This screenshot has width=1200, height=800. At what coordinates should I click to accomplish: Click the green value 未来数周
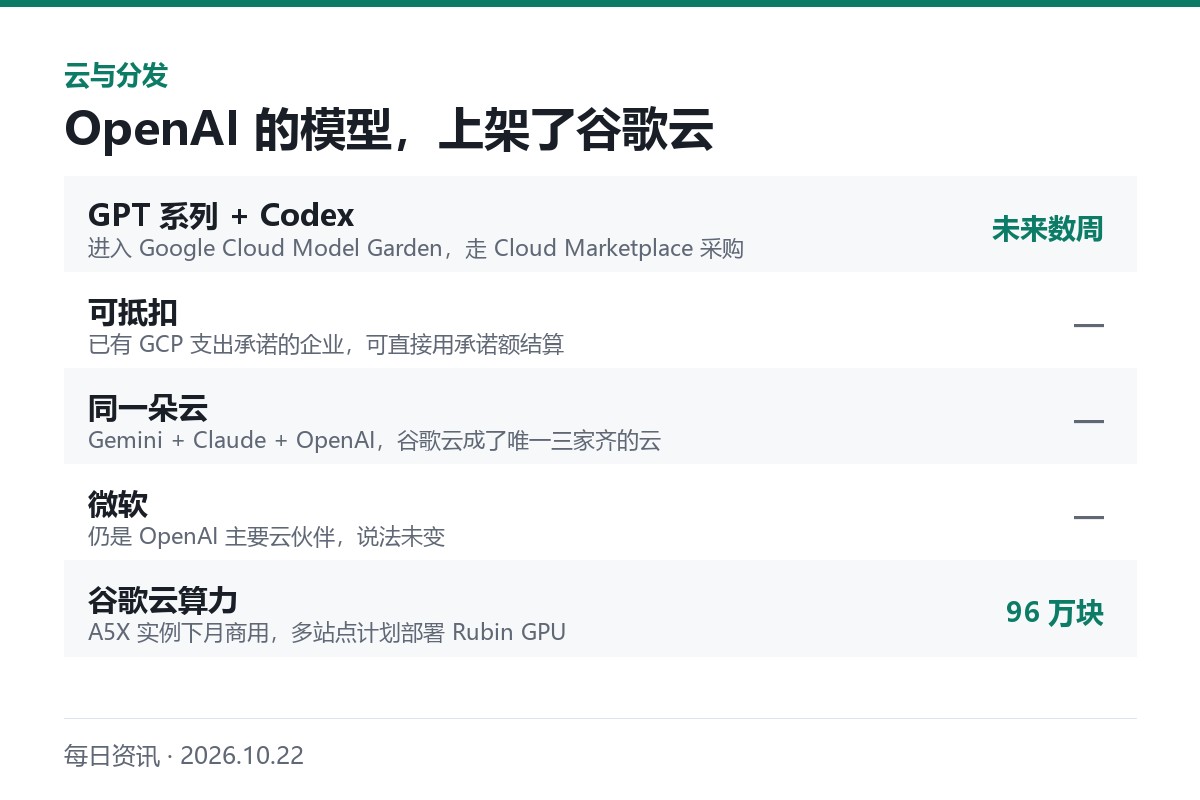coord(1047,229)
